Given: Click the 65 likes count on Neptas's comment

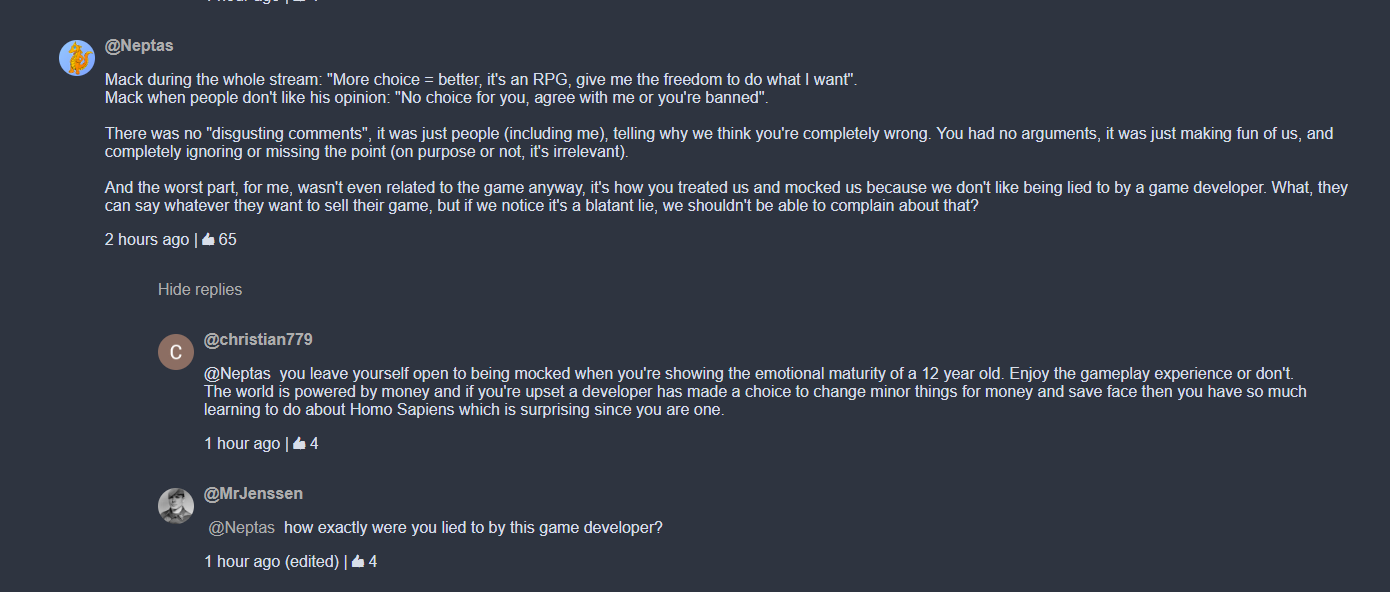Looking at the screenshot, I should coord(228,239).
